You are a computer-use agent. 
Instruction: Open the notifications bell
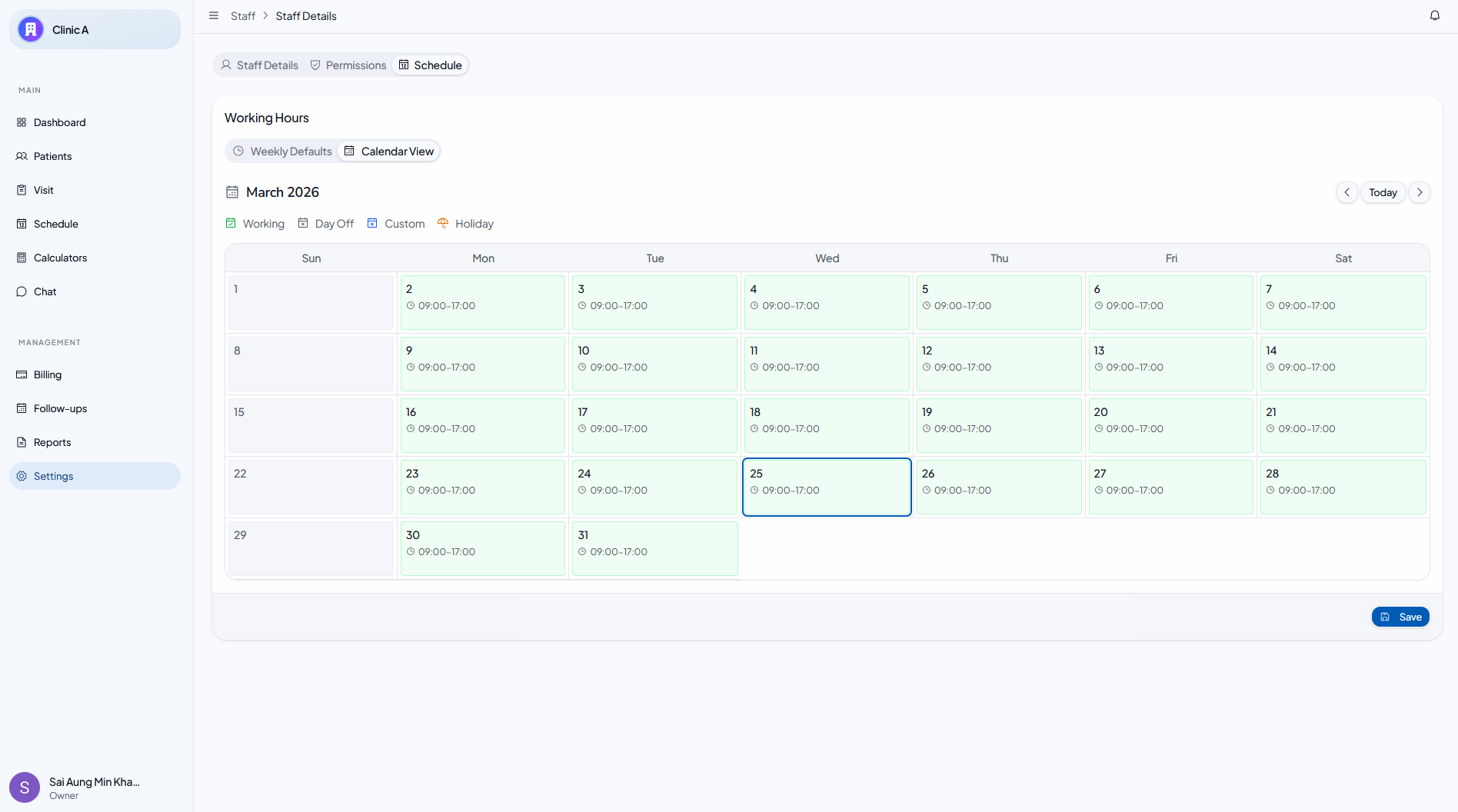coord(1434,16)
